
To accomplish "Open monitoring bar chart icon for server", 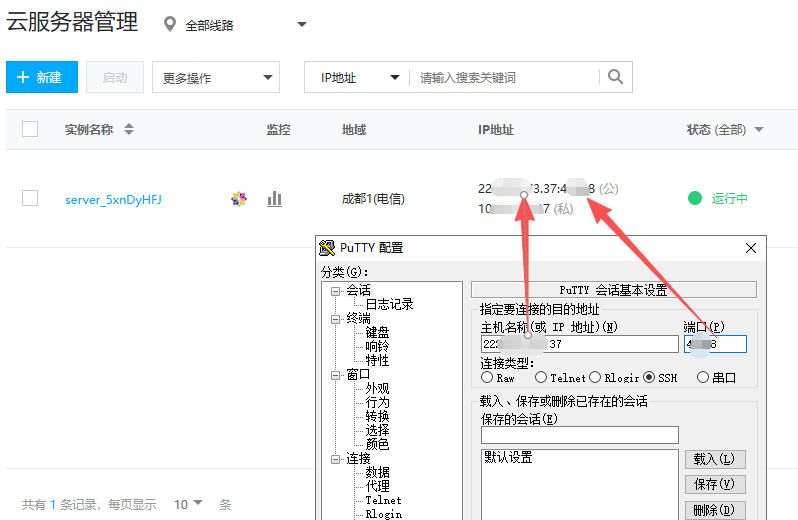I will (274, 199).
